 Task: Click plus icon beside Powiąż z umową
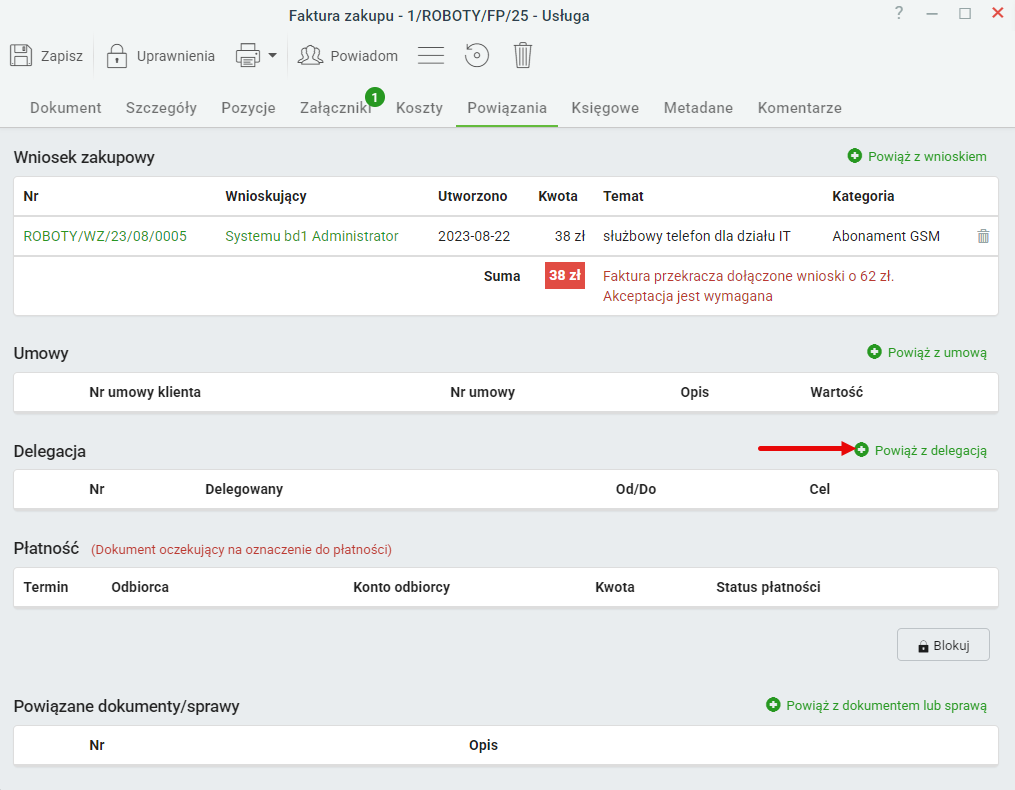coord(874,352)
